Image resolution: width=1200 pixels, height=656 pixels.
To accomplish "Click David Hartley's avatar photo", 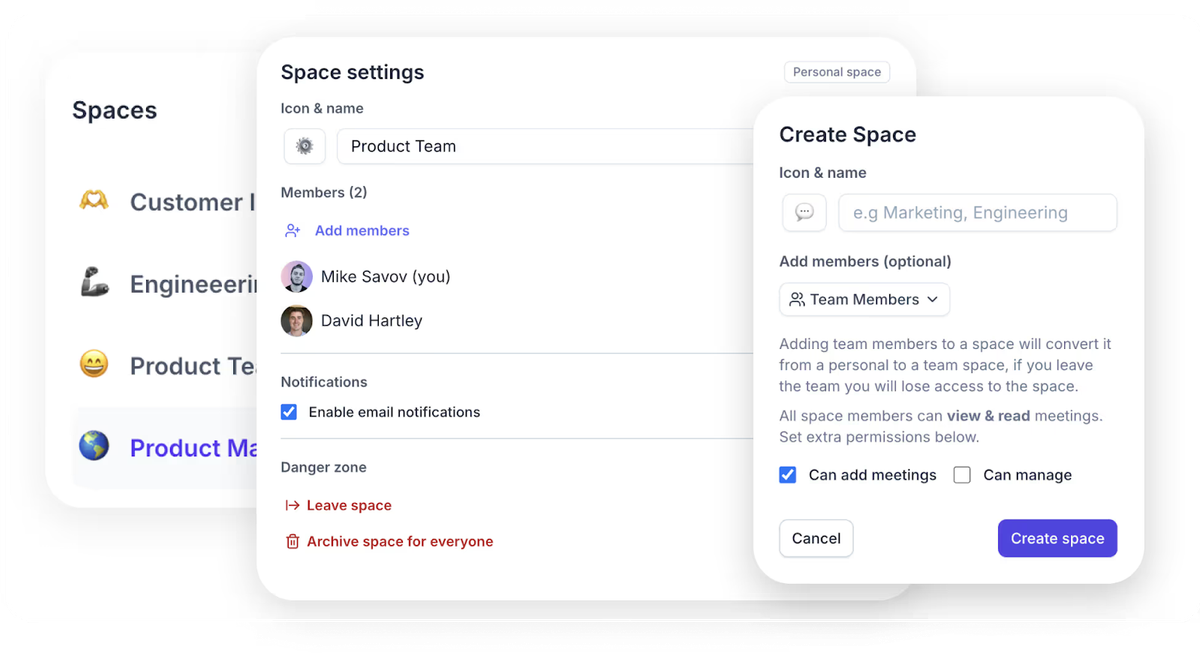I will click(x=297, y=321).
